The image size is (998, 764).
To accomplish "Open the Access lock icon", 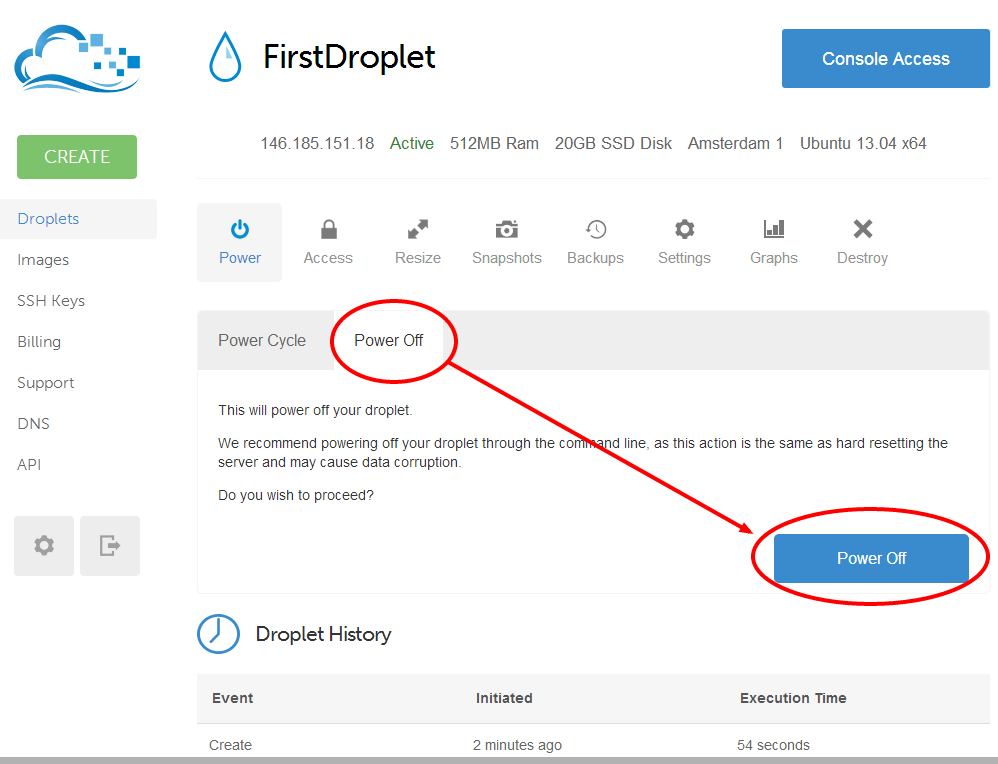I will click(328, 229).
